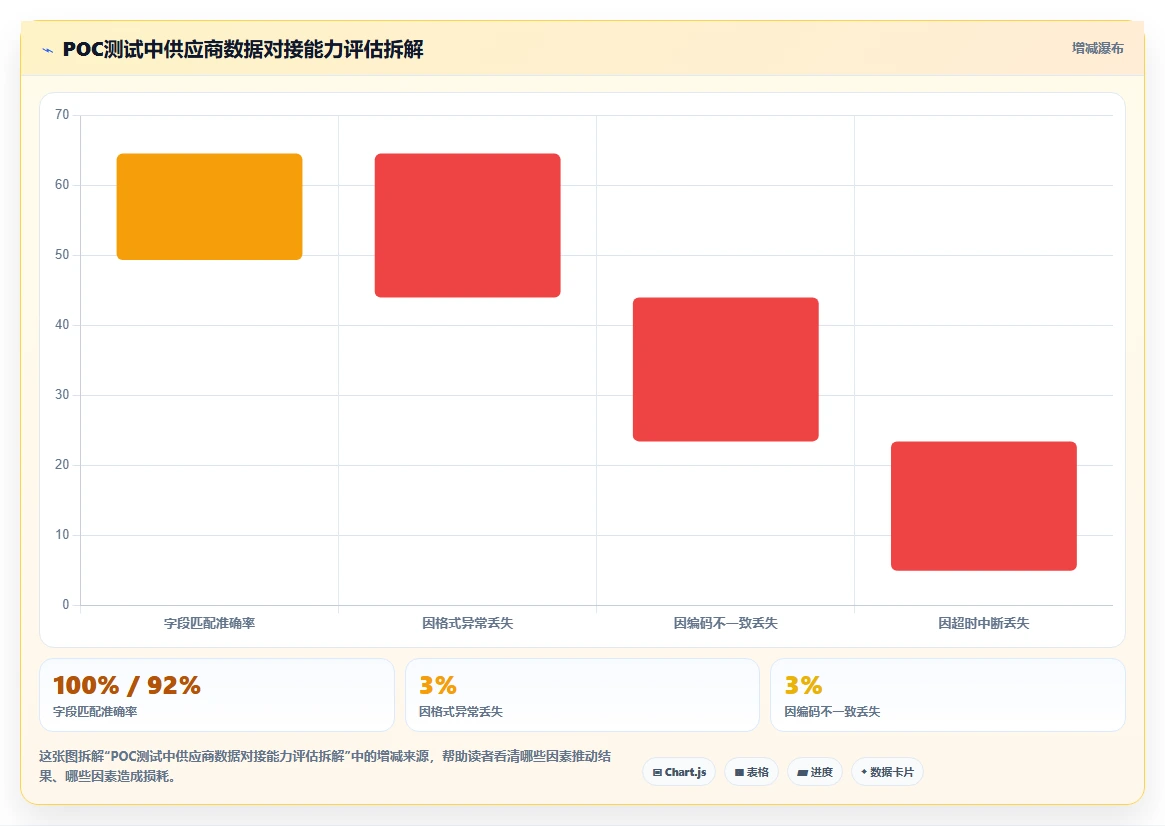This screenshot has width=1165, height=826.
Task: Click the 进度 tag chip
Action: click(815, 772)
